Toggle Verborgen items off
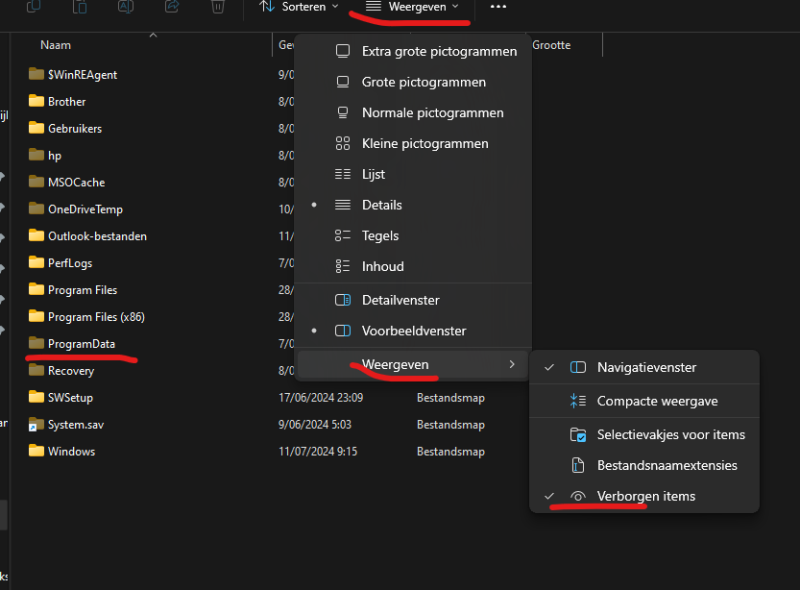The width and height of the screenshot is (800, 590). [645, 496]
